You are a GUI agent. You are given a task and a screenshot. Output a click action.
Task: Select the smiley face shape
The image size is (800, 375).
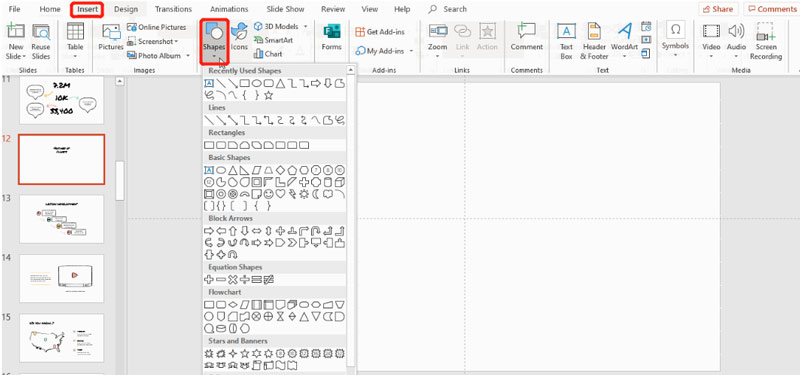(268, 194)
